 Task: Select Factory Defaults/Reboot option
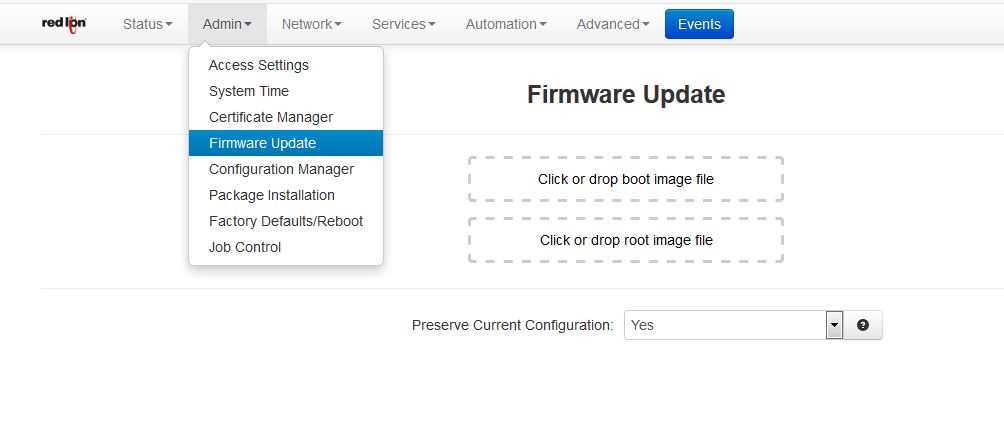(286, 222)
